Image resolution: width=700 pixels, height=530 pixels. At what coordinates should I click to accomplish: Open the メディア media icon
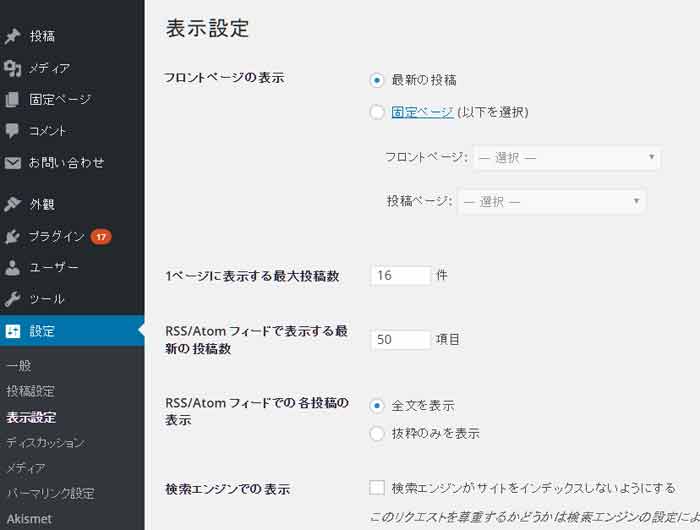[x=12, y=68]
